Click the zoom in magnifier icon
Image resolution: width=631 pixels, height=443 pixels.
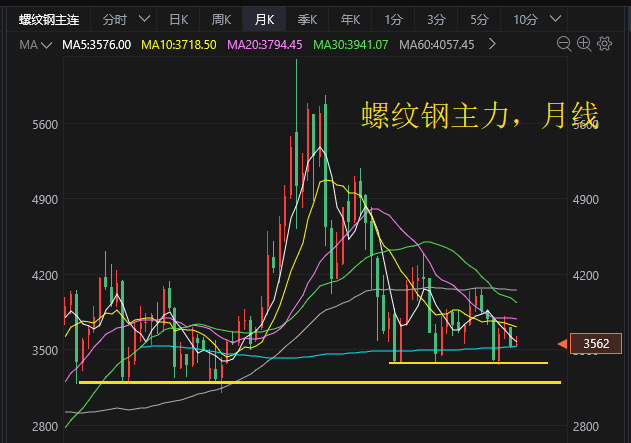pos(584,44)
